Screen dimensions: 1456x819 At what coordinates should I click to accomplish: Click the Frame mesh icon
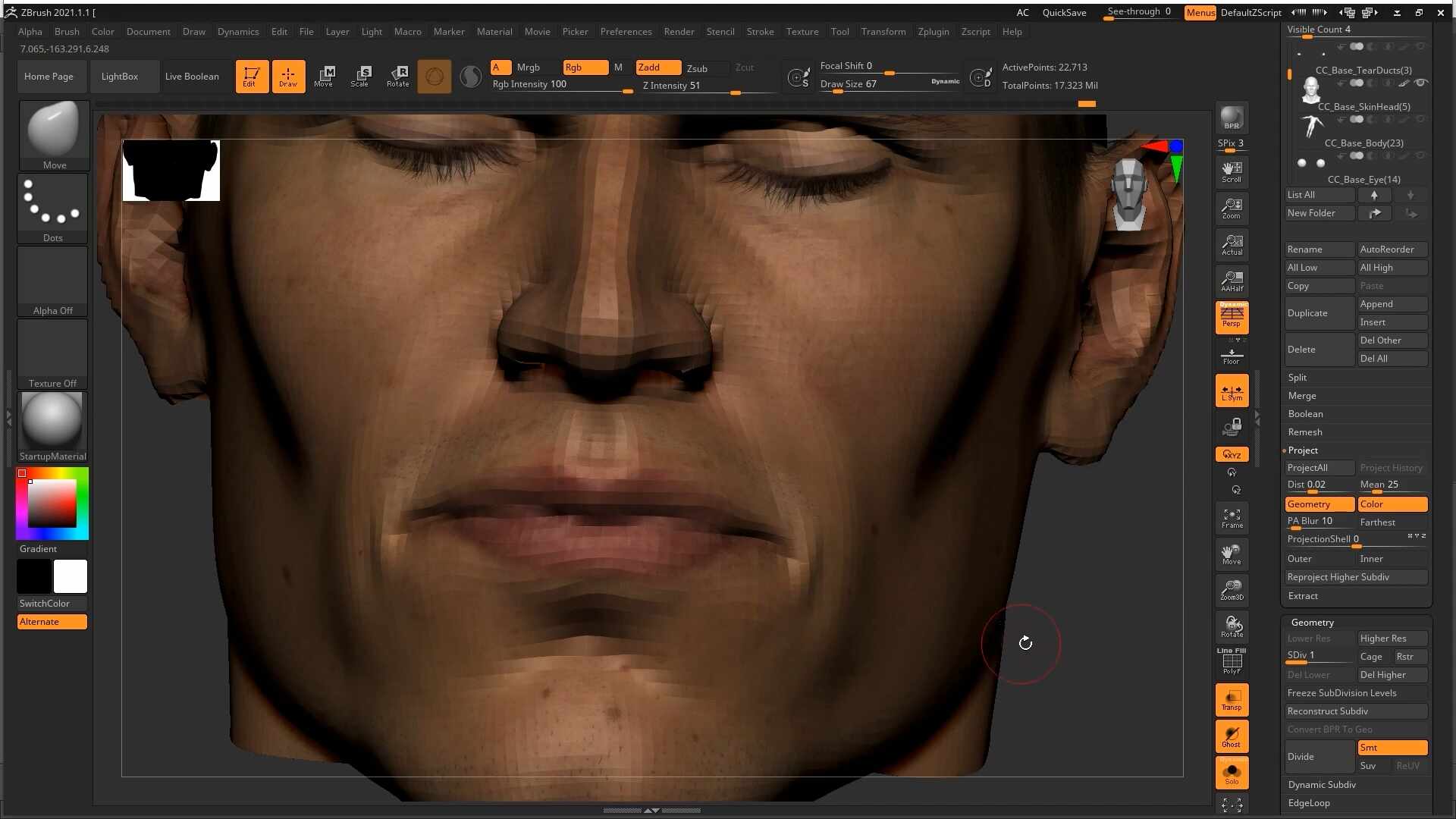pyautogui.click(x=1232, y=518)
